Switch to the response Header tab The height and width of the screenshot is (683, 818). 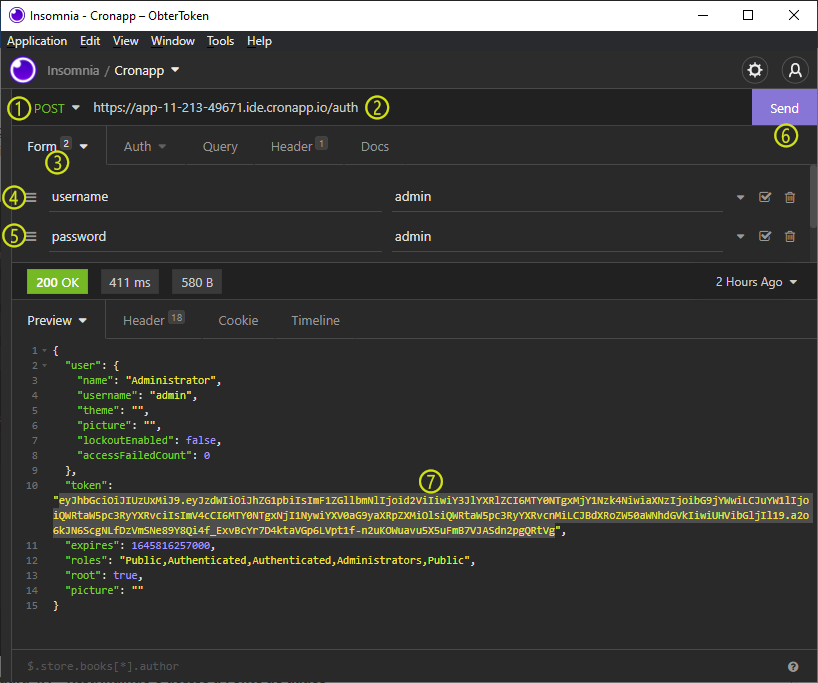click(154, 320)
